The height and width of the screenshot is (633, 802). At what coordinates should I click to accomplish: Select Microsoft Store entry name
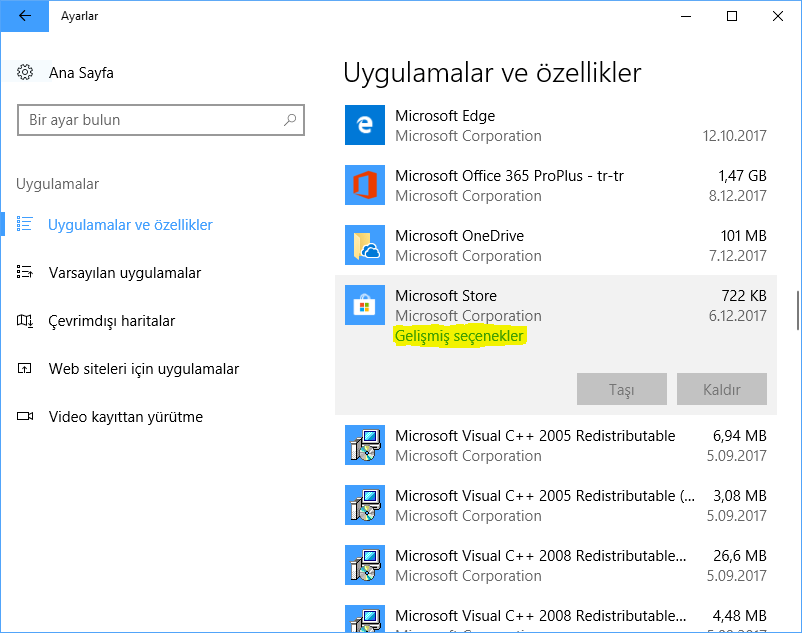click(445, 296)
